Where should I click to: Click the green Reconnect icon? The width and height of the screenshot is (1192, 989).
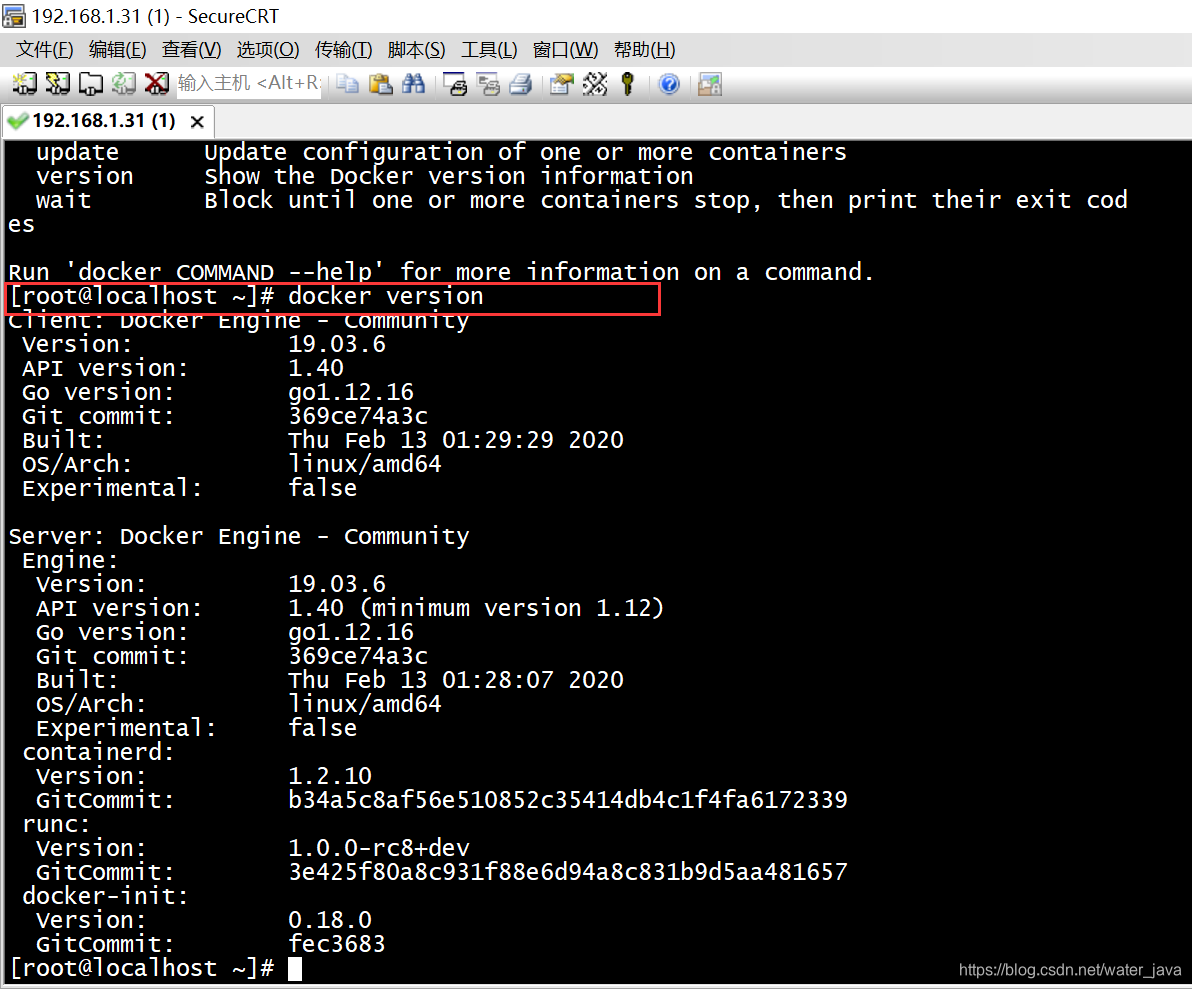(124, 84)
